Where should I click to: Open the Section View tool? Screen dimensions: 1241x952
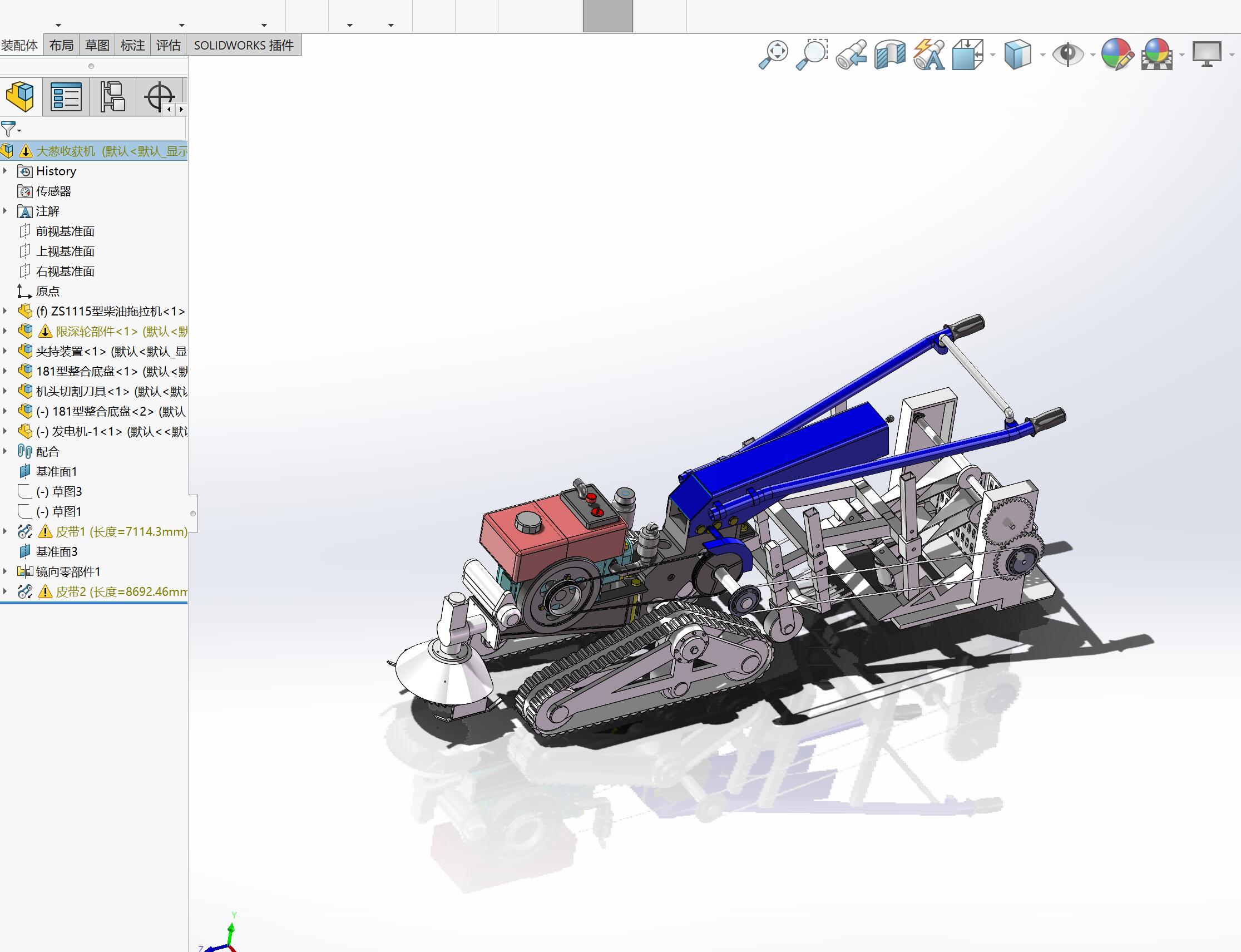890,55
